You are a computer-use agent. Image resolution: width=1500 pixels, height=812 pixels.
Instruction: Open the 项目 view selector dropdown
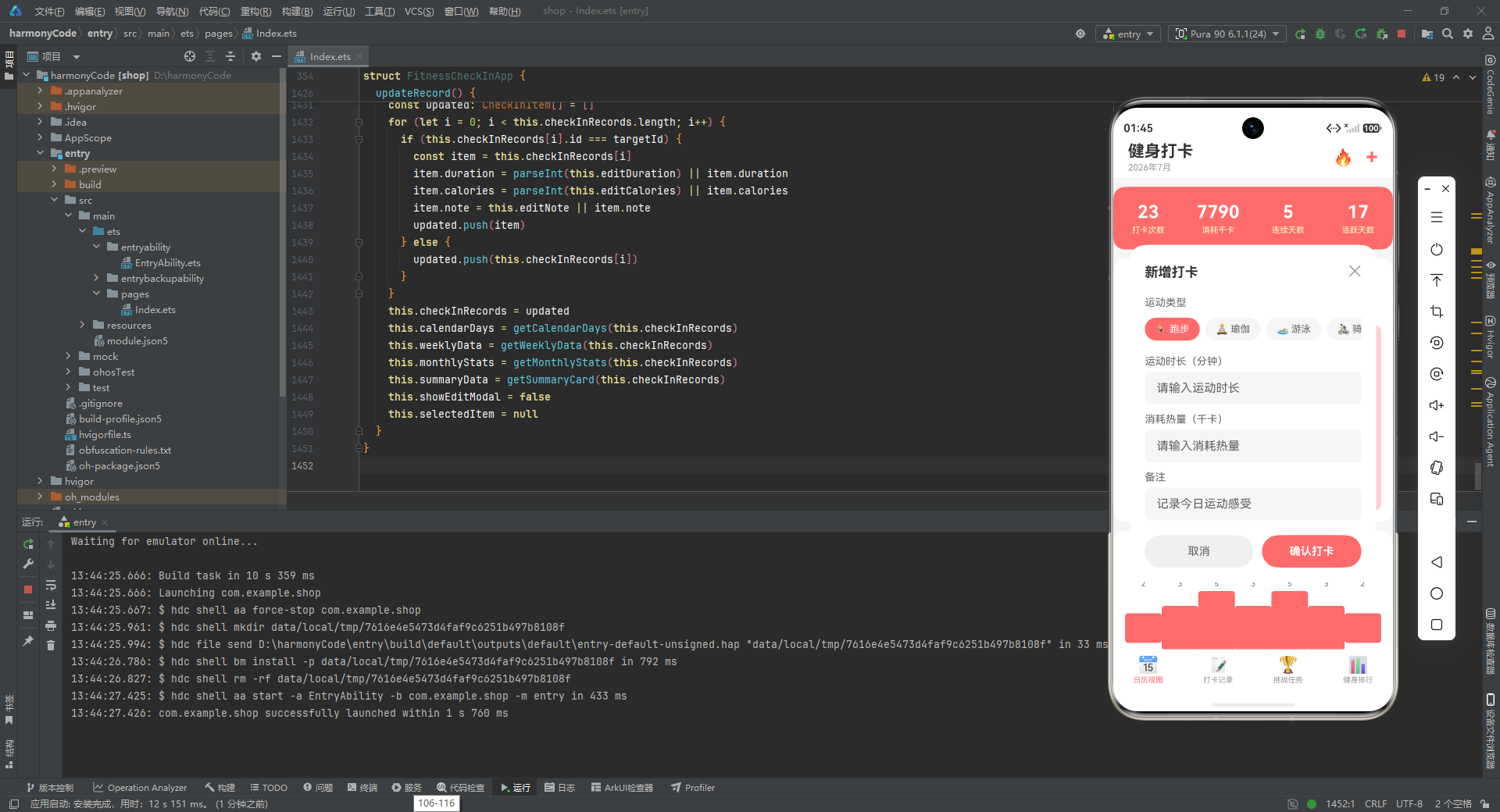(54, 56)
